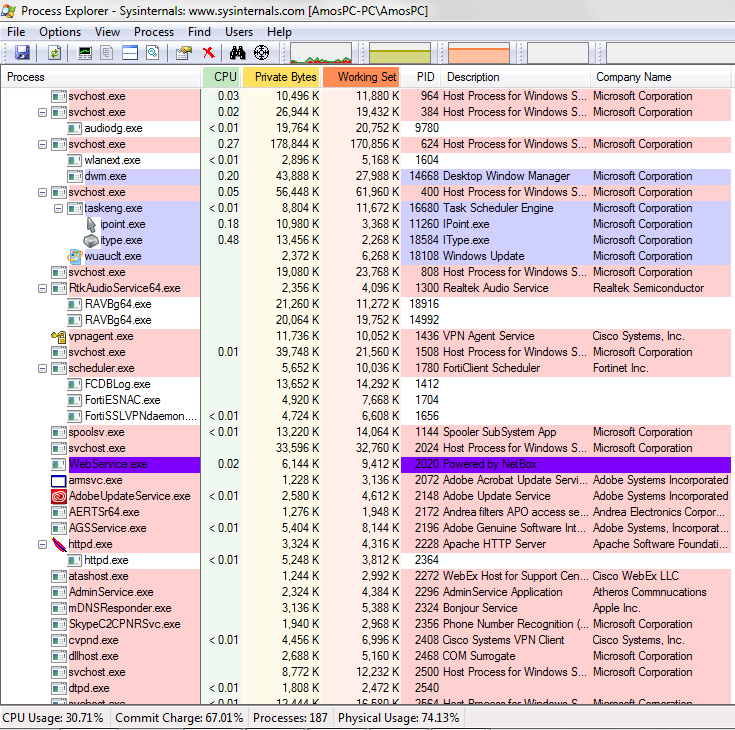Toggle the Show Process Tree toolbar icon
The height and width of the screenshot is (730, 735).
[107, 53]
